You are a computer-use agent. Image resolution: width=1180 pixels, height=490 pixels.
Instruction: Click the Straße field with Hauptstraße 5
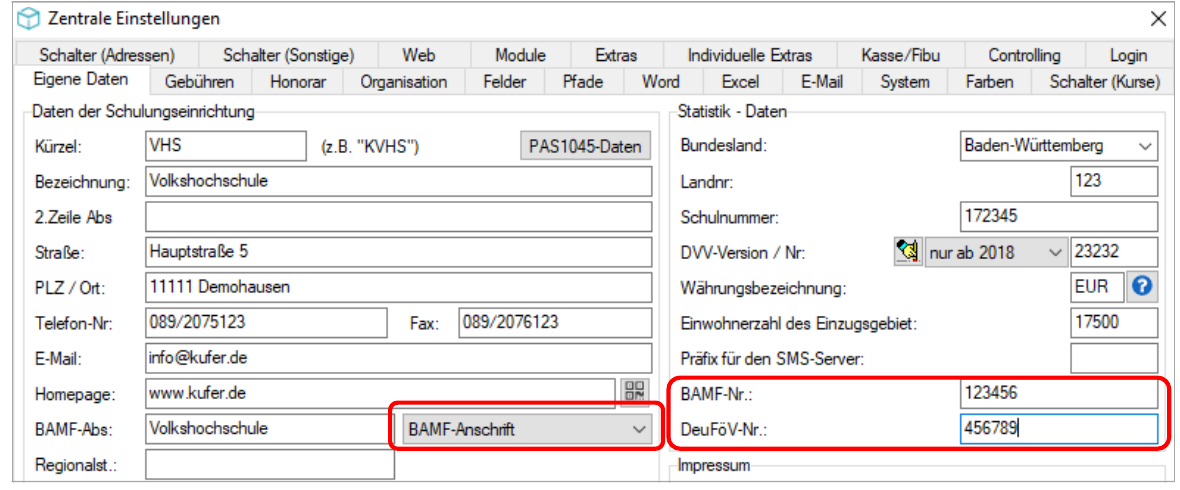[x=398, y=252]
